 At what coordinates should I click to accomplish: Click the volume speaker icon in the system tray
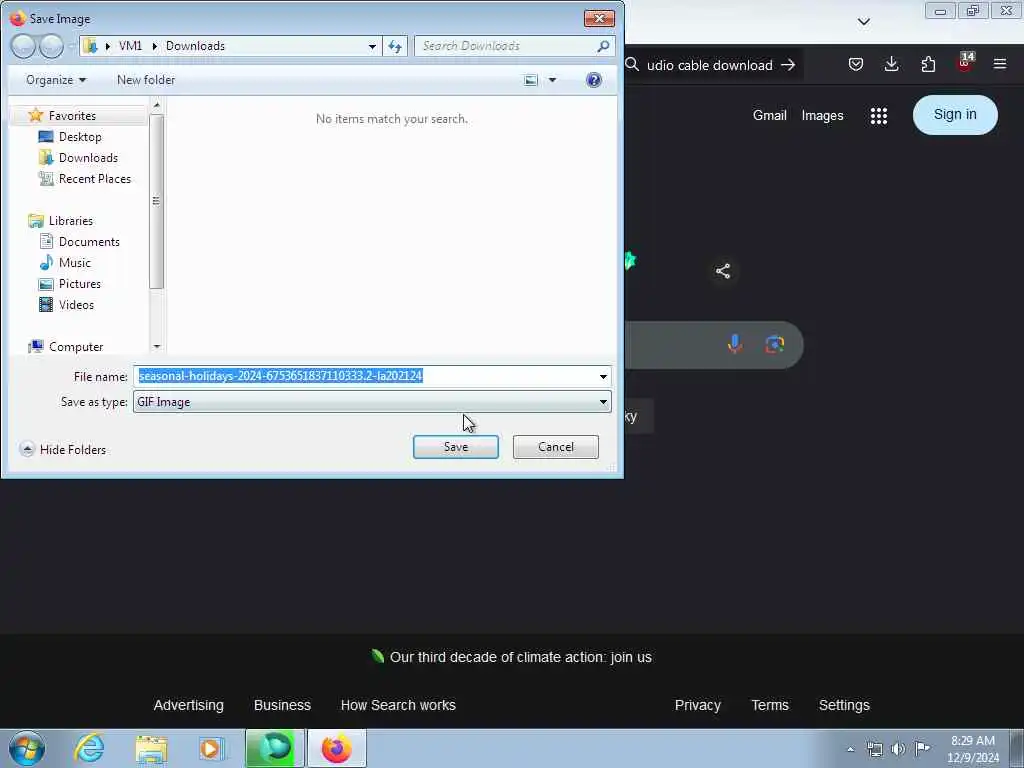[x=898, y=748]
